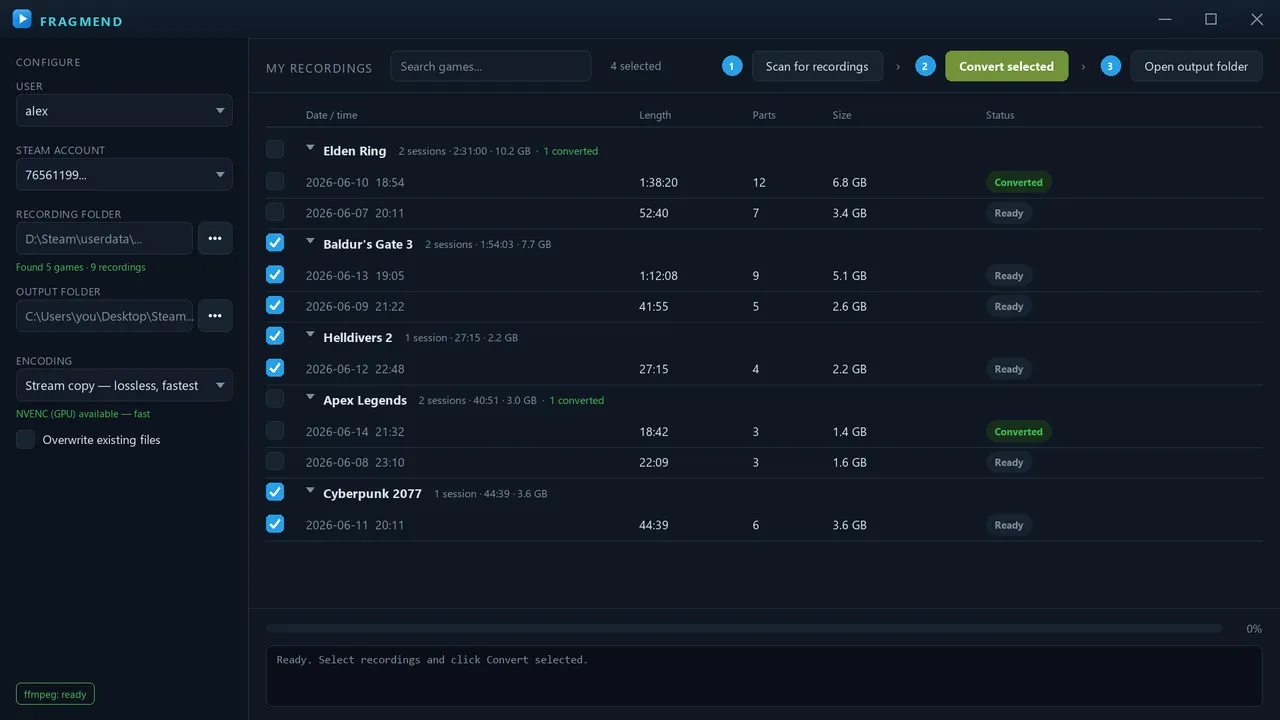Click the Status column header
Screen dimensions: 1280x720
[1000, 115]
